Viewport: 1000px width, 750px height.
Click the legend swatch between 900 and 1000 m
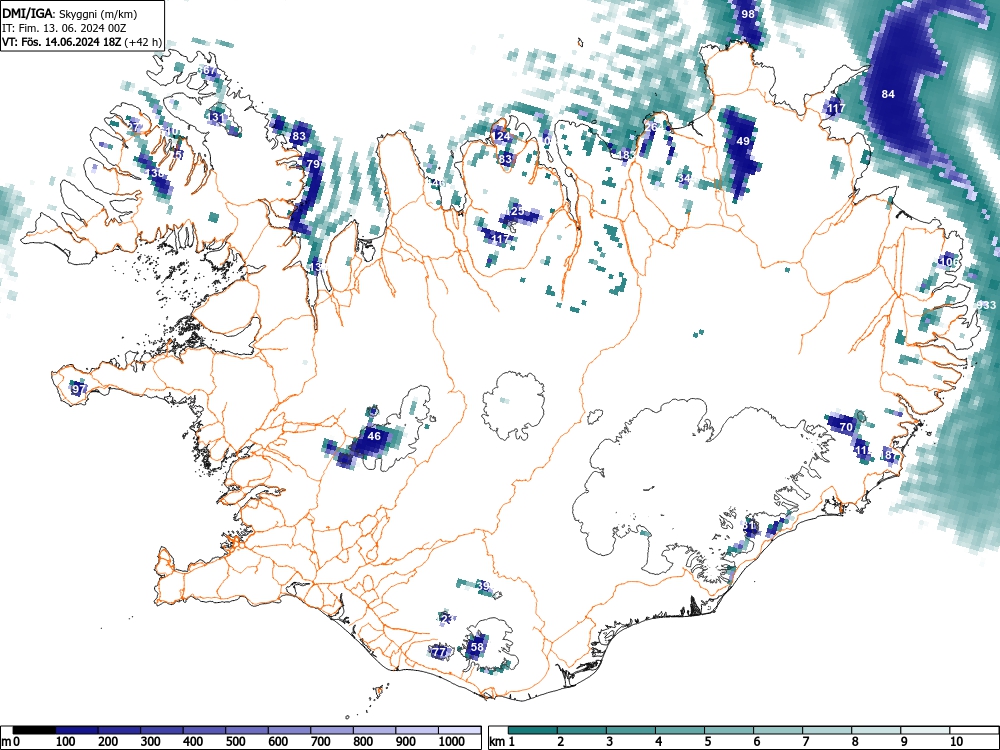click(417, 730)
